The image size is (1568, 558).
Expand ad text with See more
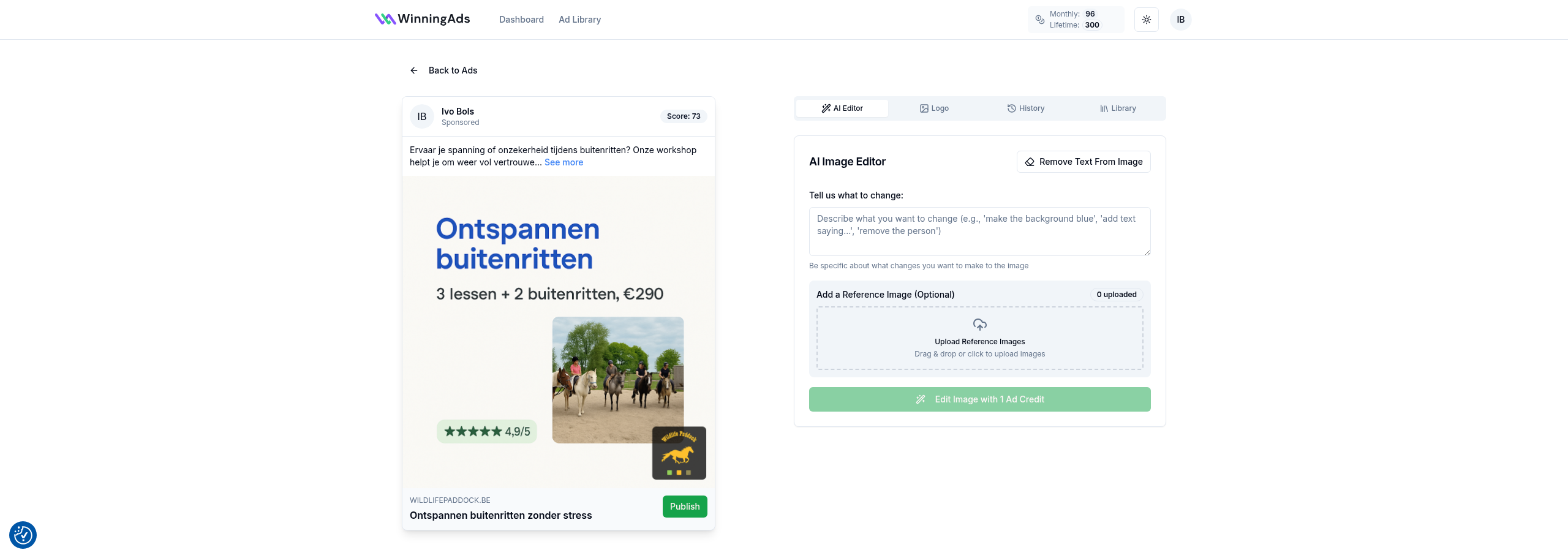(x=563, y=162)
